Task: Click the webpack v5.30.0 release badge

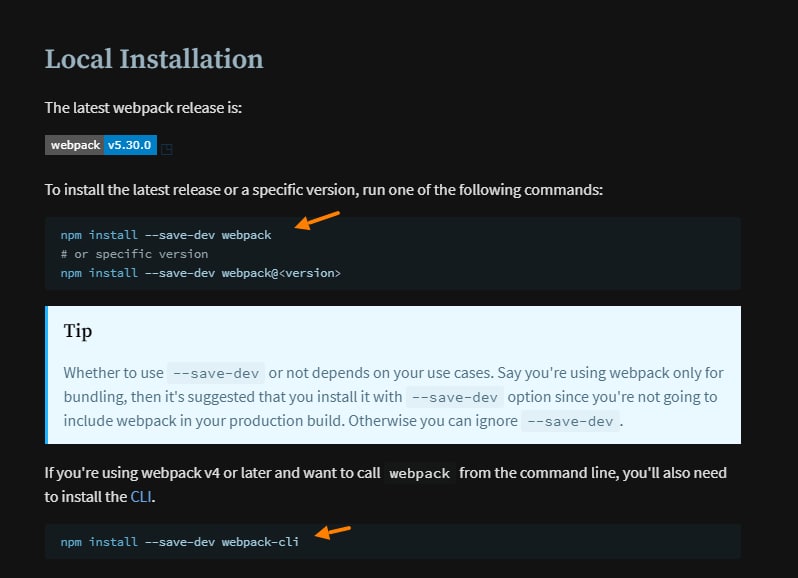Action: pyautogui.click(x=101, y=145)
